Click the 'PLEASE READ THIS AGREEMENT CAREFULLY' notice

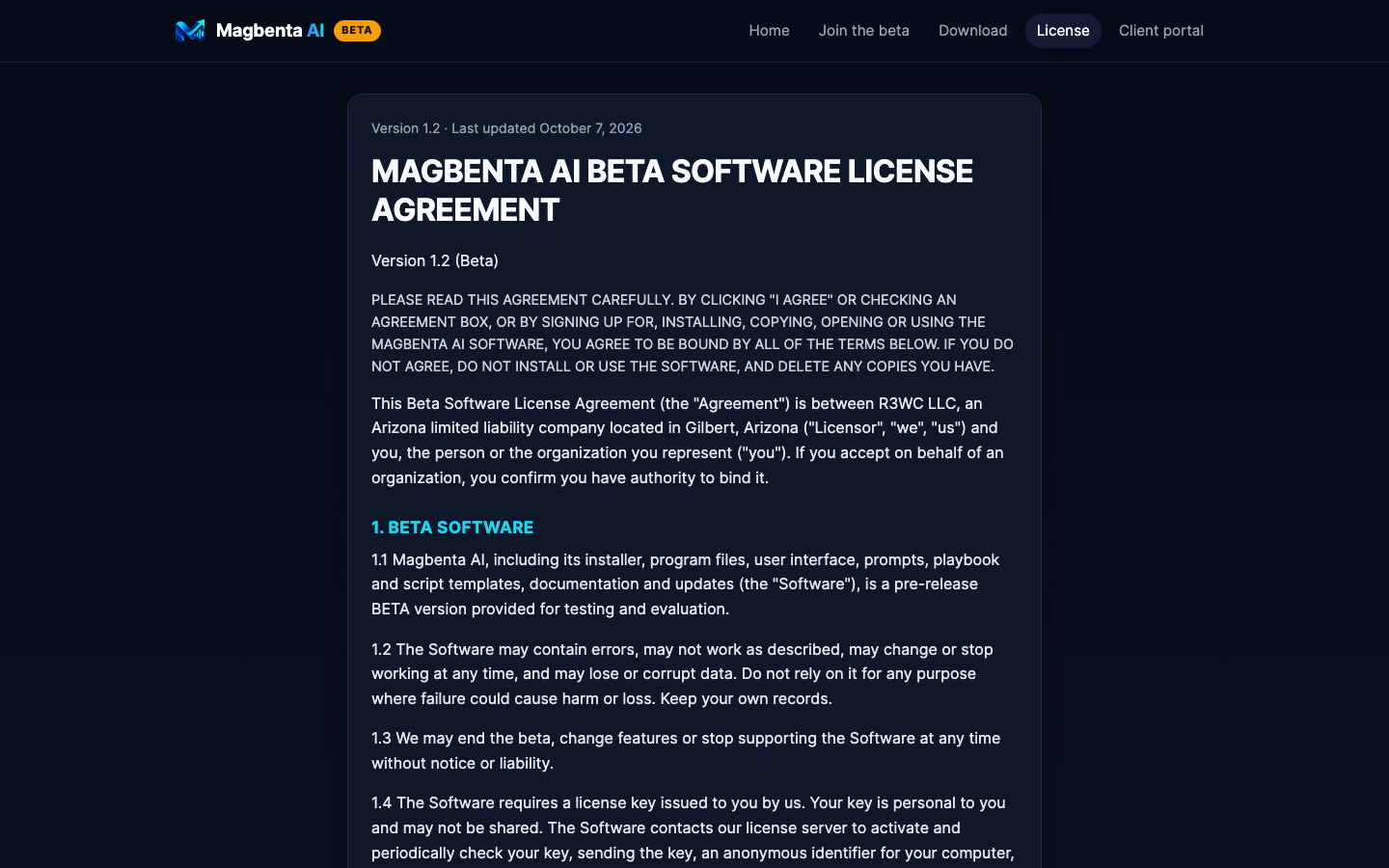[x=693, y=333]
